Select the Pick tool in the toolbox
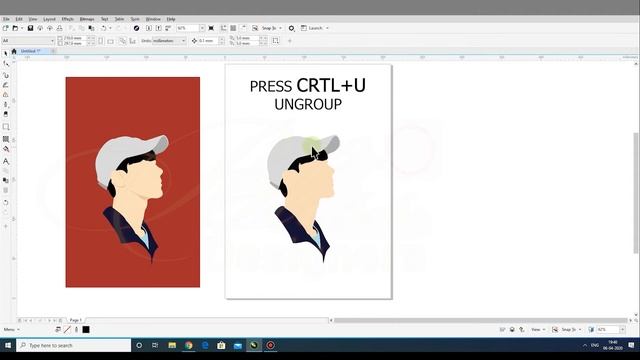 [x=6, y=53]
